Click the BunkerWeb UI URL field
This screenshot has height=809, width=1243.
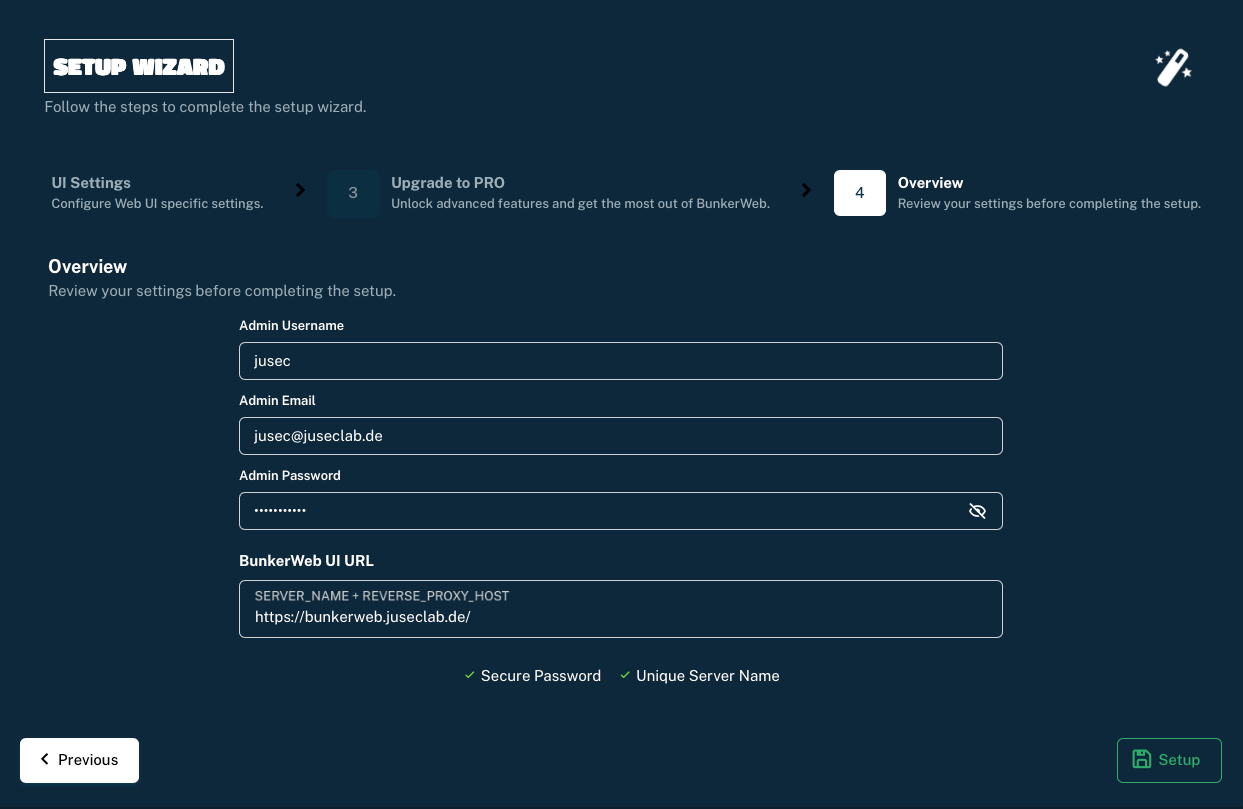(620, 609)
